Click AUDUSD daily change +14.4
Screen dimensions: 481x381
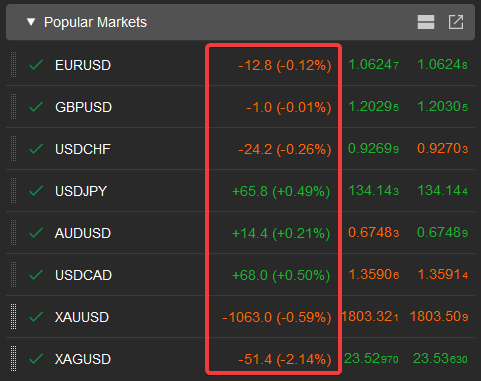[250, 233]
